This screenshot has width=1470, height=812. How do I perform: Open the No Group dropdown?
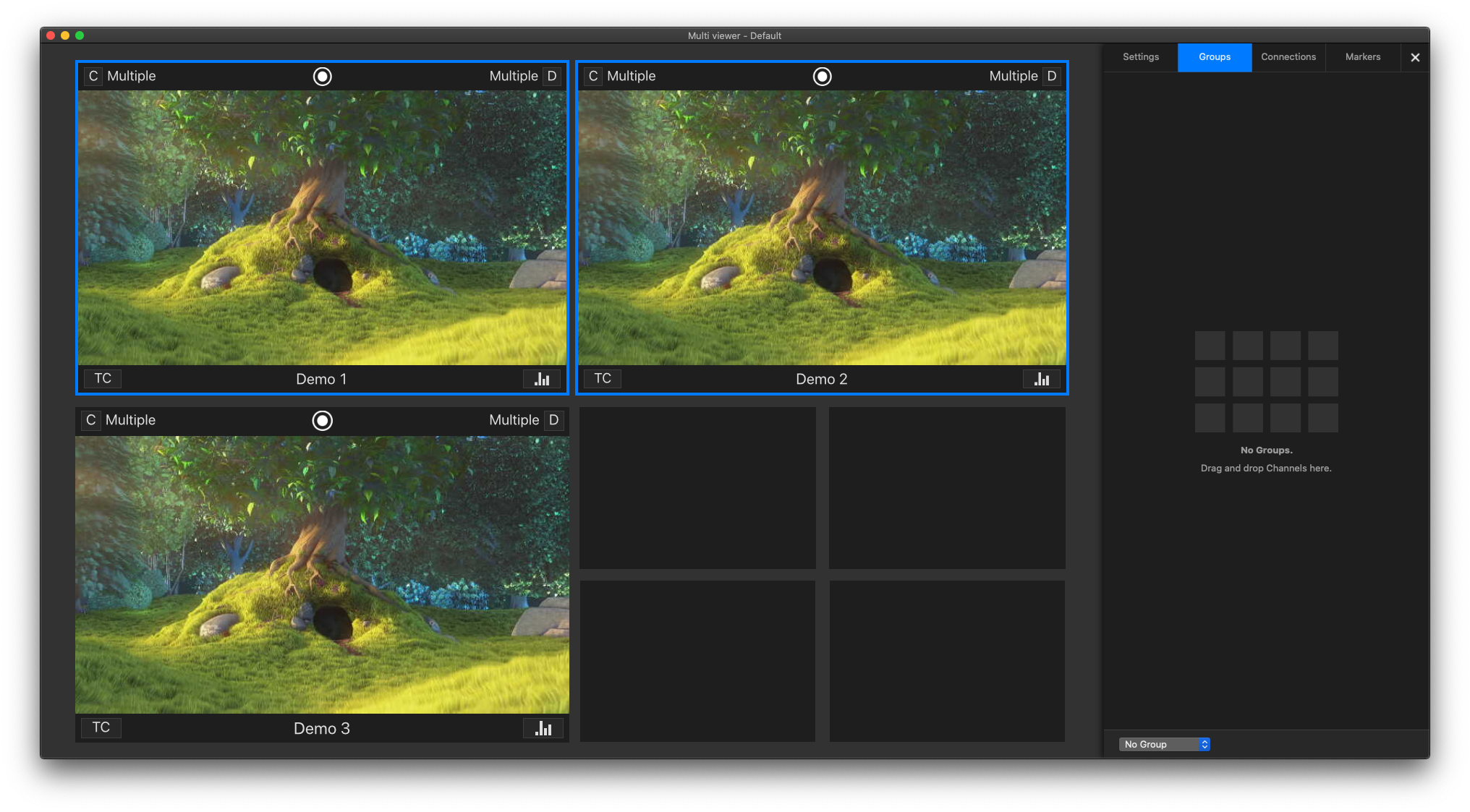point(1164,744)
